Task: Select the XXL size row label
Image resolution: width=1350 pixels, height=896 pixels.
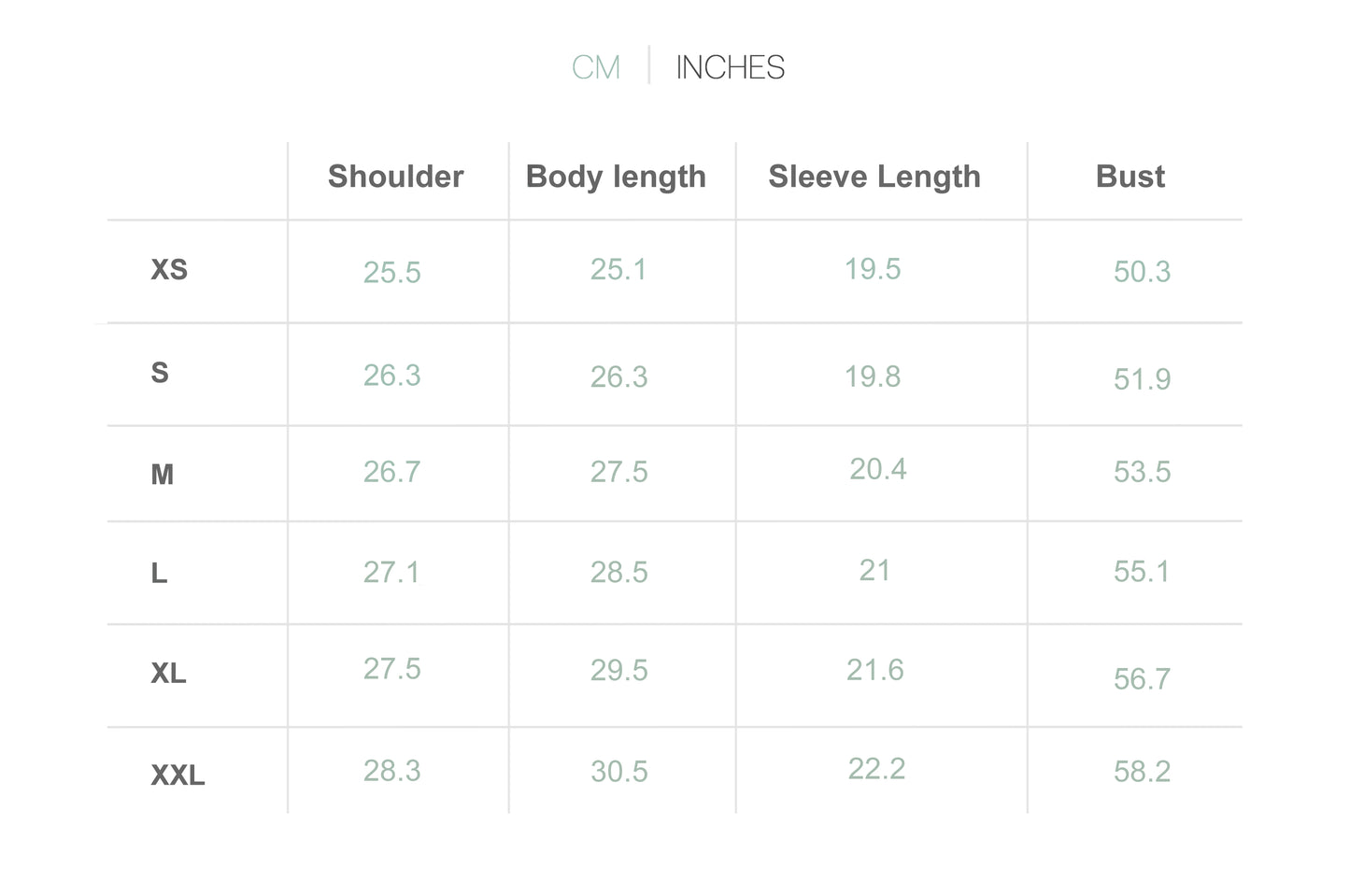Action: click(178, 775)
